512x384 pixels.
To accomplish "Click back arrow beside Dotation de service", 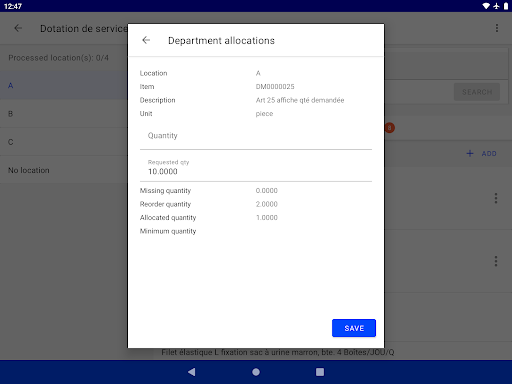I will pyautogui.click(x=18, y=28).
